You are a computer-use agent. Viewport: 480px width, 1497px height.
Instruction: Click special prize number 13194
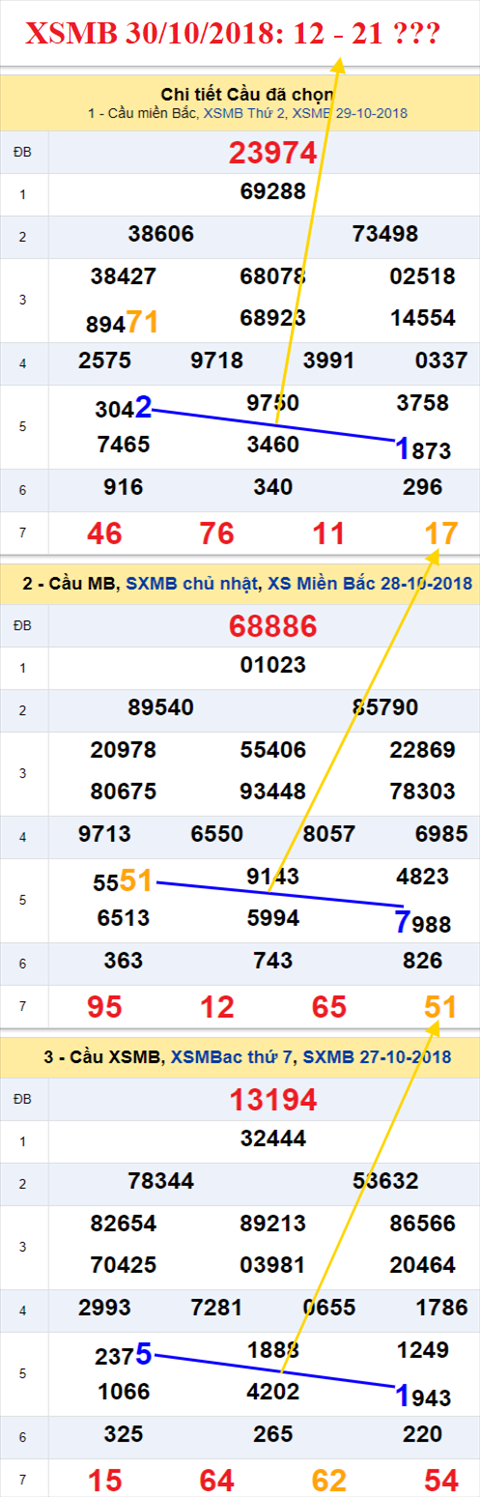[x=273, y=1101]
